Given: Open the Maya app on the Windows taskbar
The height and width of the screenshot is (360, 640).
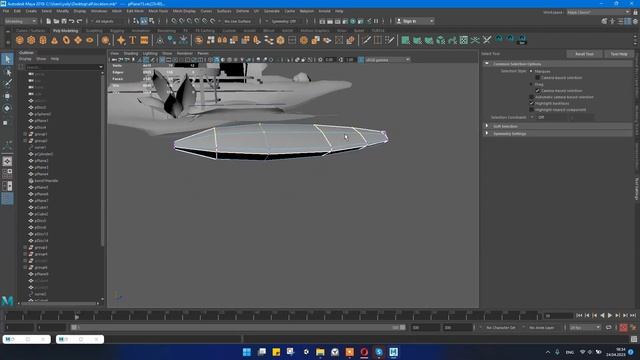Looking at the screenshot, I should click(393, 352).
